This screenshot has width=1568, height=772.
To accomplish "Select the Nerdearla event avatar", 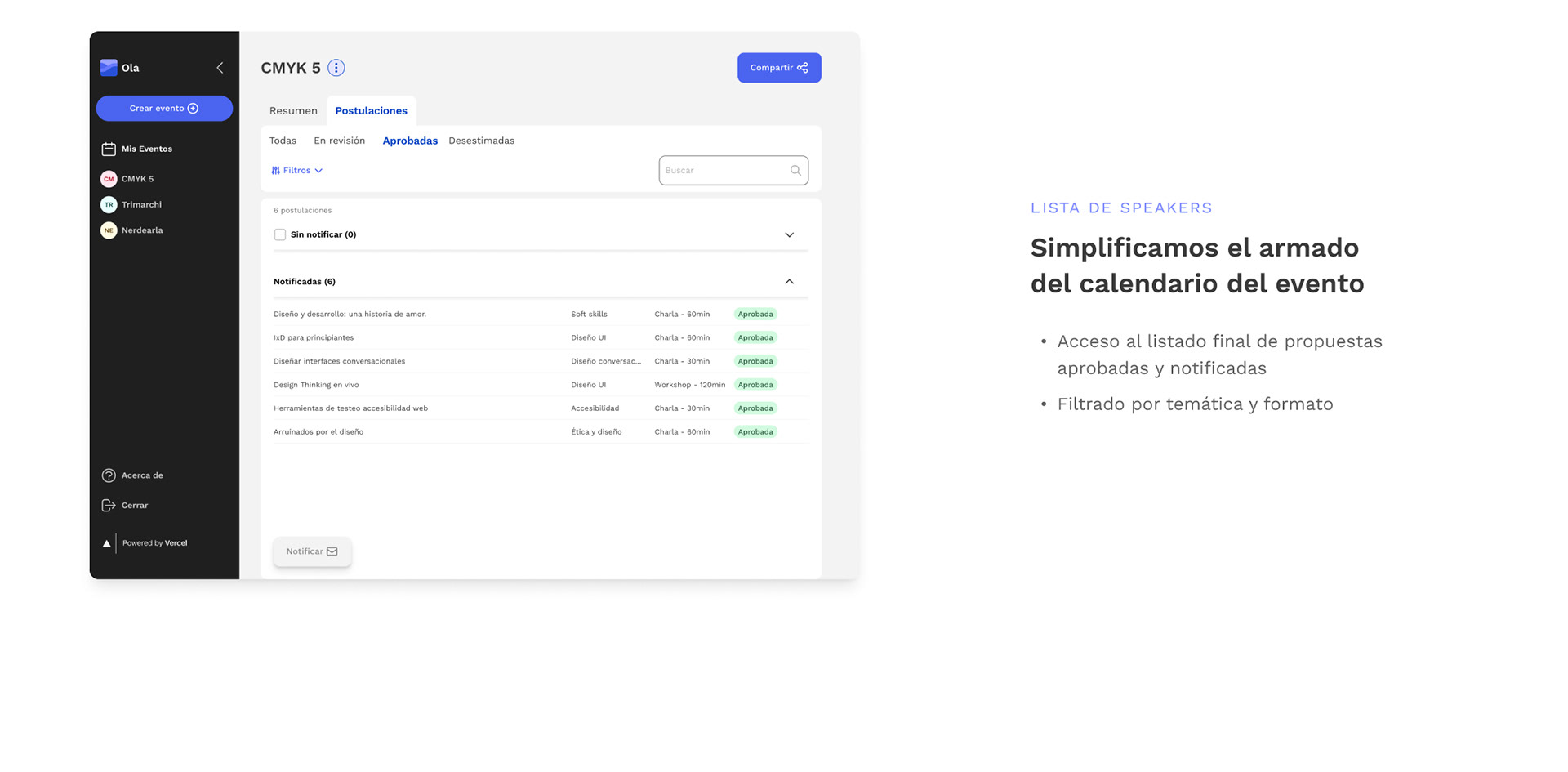I will point(109,230).
